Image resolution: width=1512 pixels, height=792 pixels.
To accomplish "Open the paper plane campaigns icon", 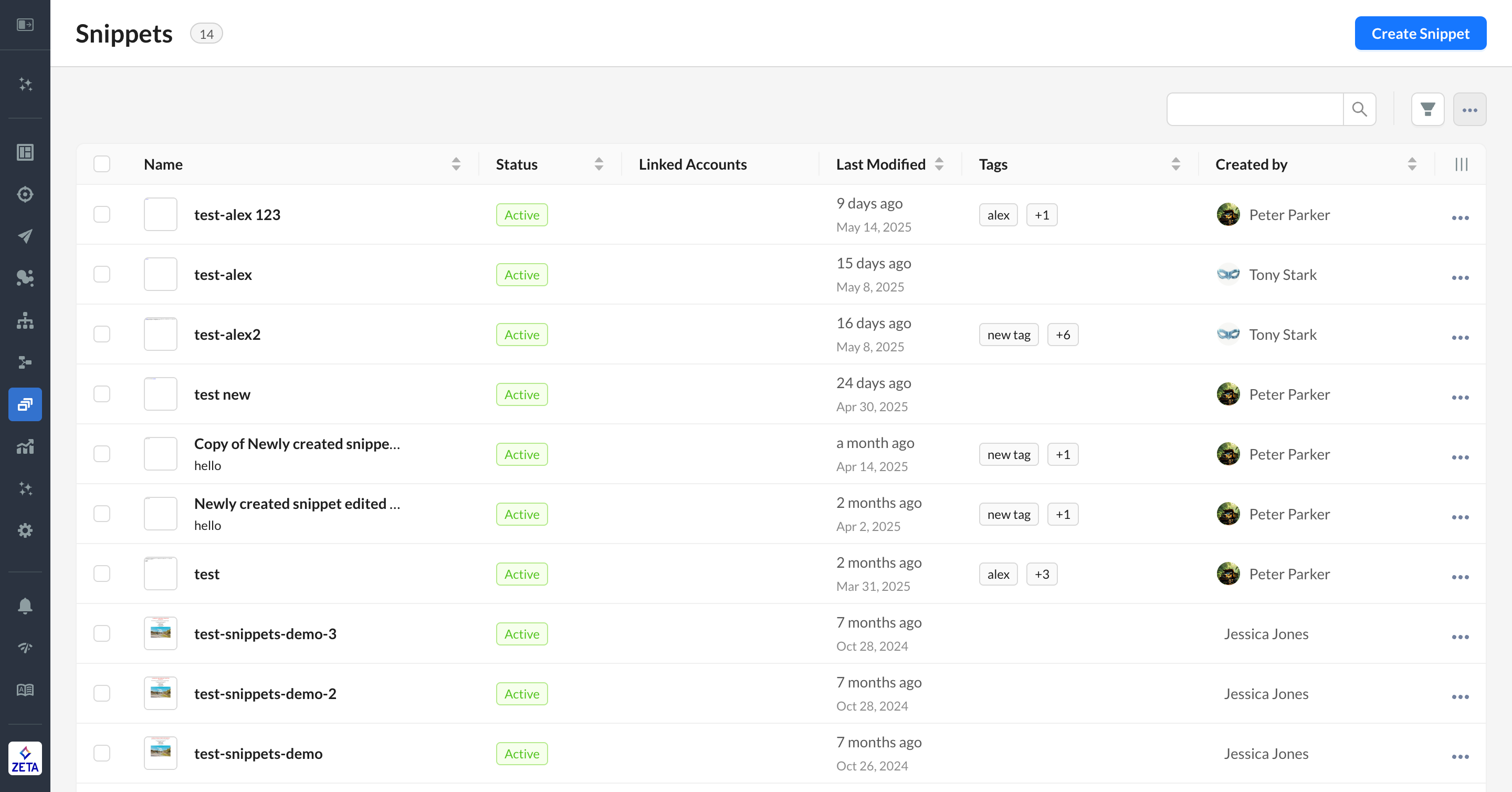I will pos(25,236).
